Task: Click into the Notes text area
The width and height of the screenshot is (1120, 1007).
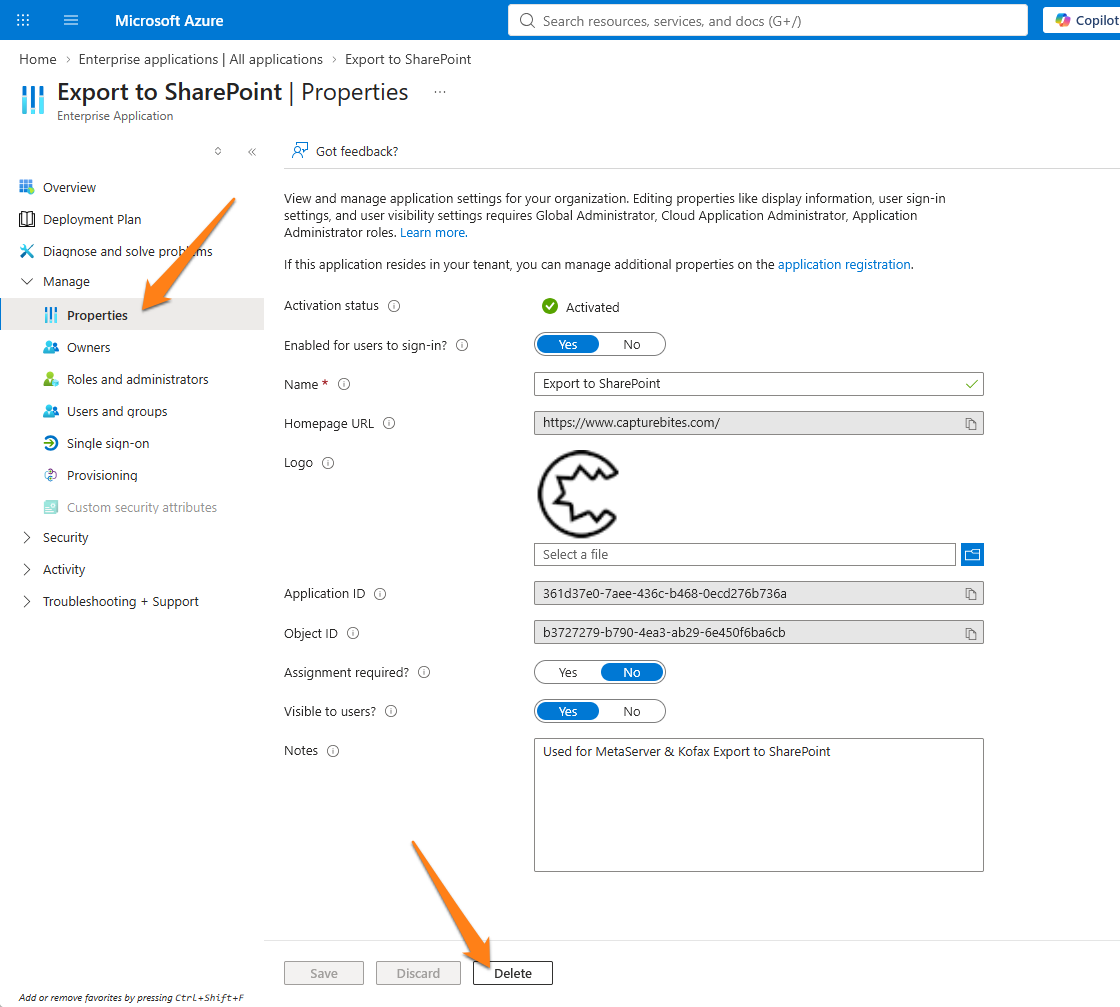Action: (x=759, y=805)
